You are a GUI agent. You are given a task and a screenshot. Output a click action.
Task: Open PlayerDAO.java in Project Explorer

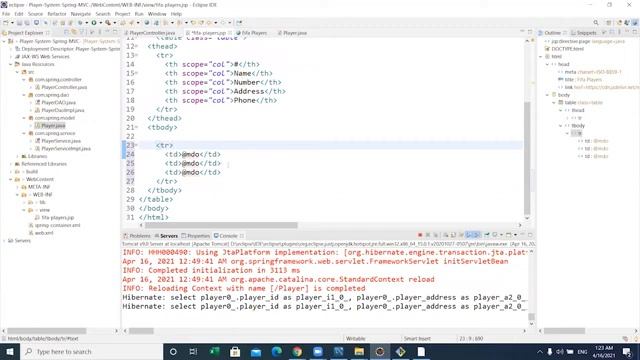[x=58, y=102]
